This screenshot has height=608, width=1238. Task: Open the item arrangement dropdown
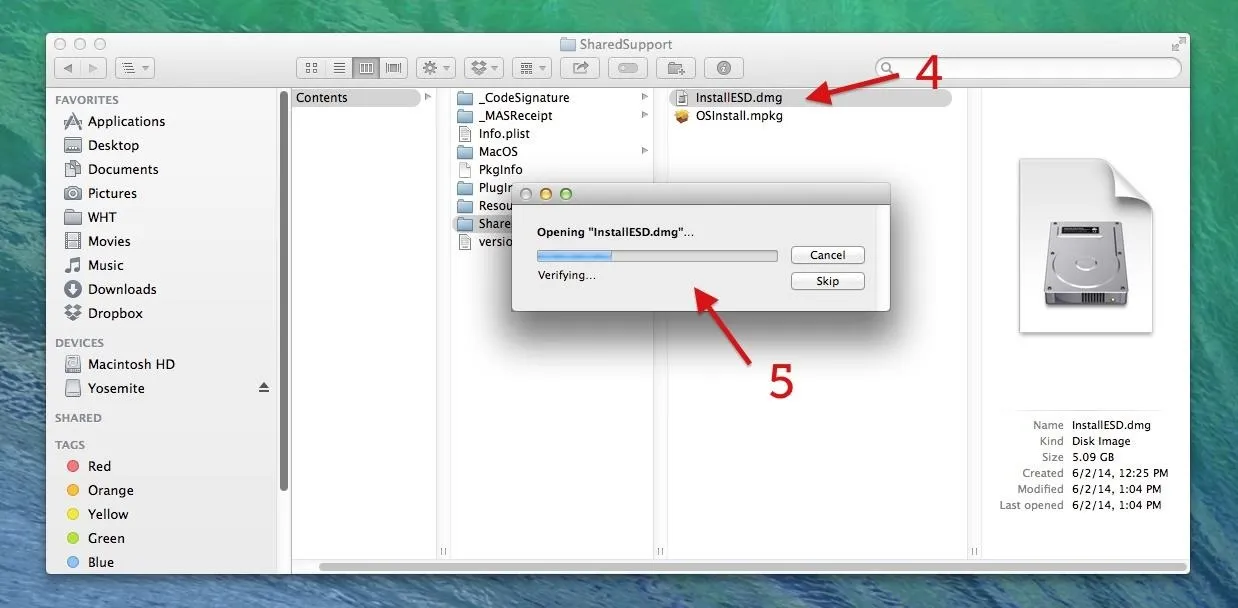[532, 68]
